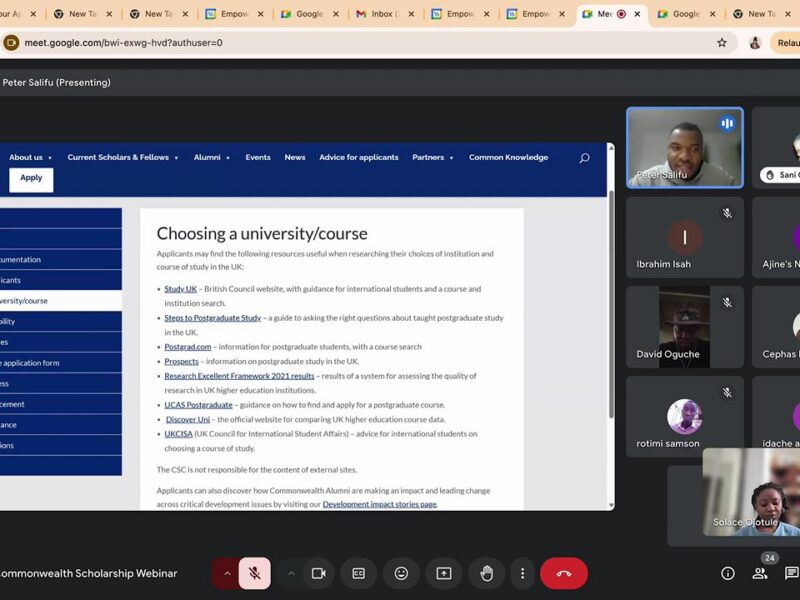
Task: Select the Advice for applicants menu item
Action: click(x=358, y=157)
